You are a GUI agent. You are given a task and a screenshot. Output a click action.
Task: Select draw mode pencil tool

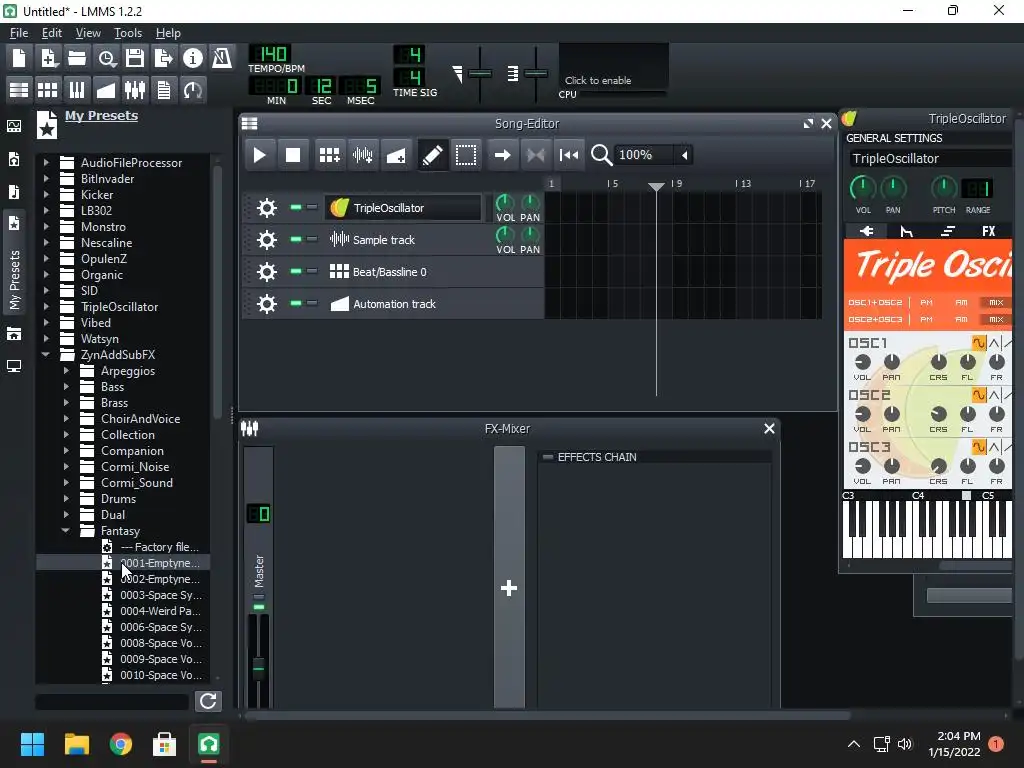click(x=432, y=155)
